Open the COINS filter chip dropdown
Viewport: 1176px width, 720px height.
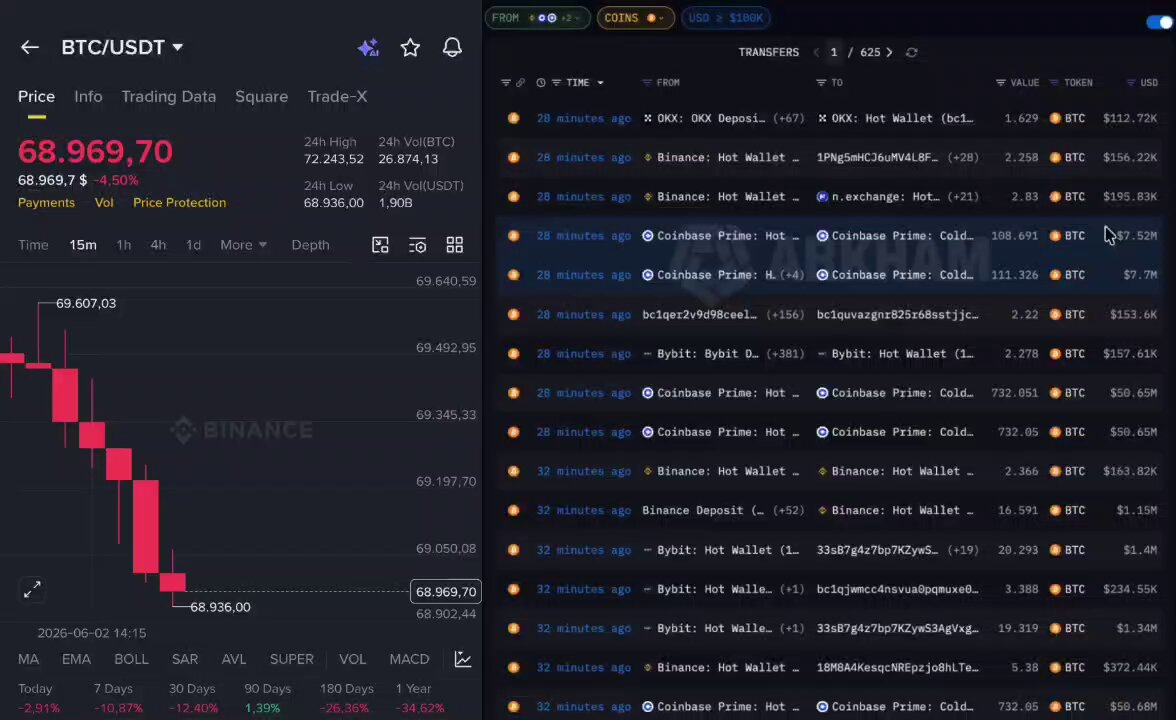click(x=635, y=18)
